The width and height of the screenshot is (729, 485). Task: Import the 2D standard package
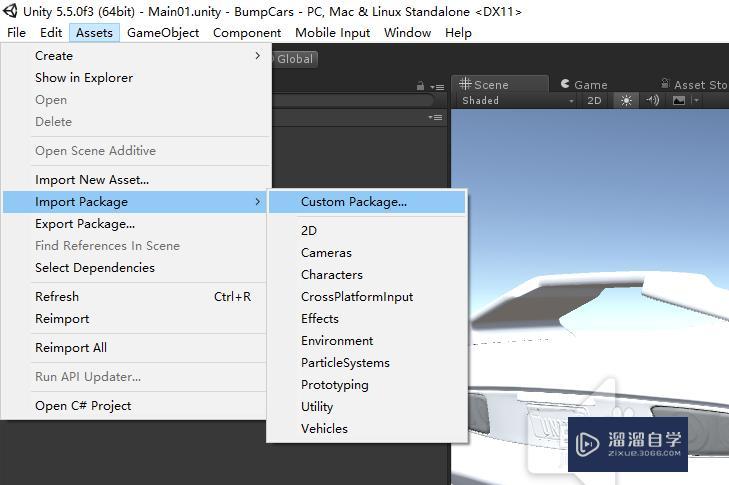367,231
